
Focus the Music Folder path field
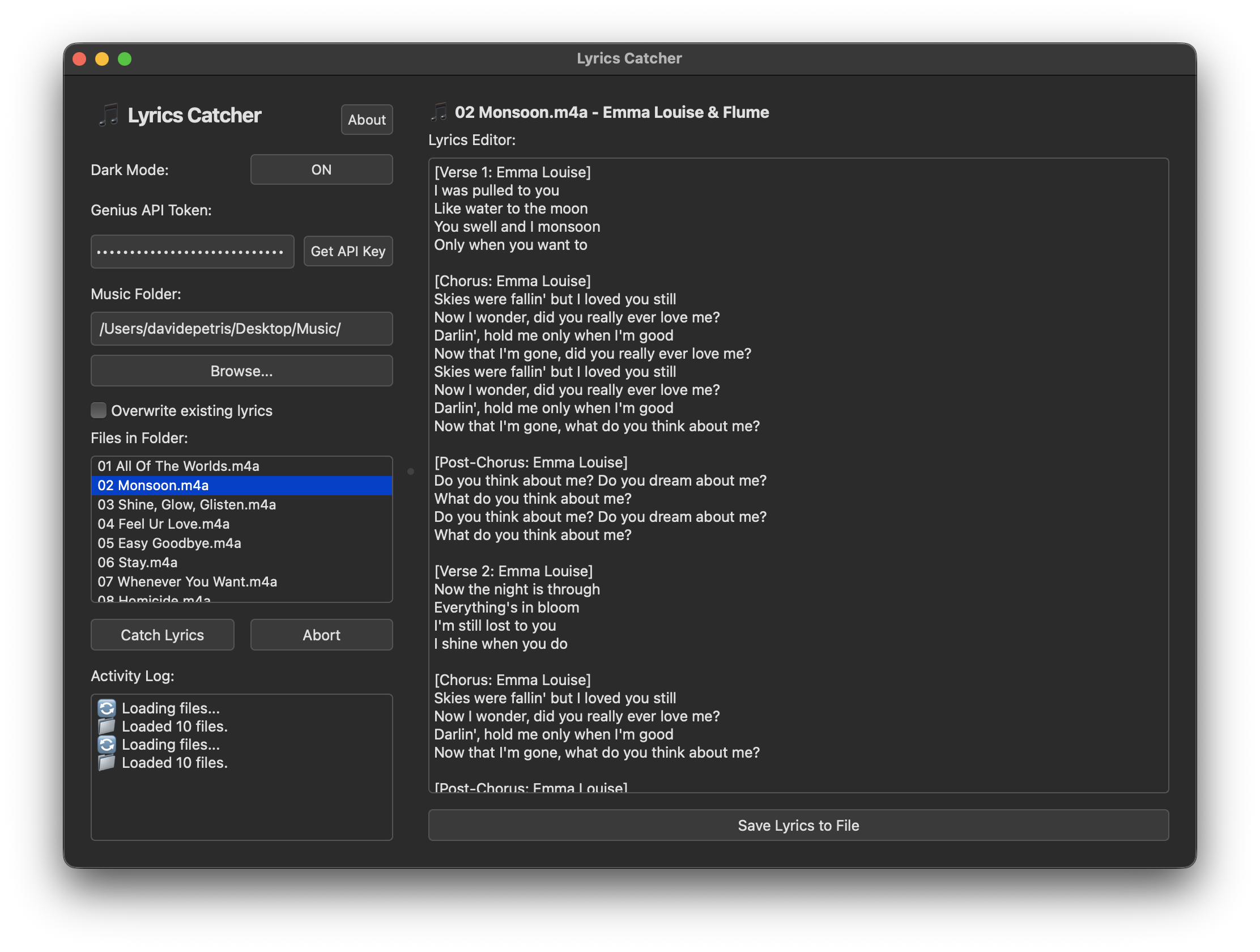pyautogui.click(x=241, y=329)
